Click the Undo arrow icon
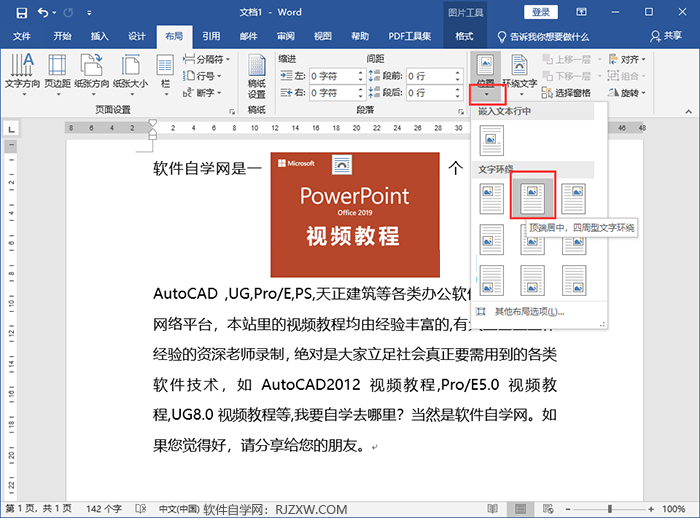Image resolution: width=700 pixels, height=518 pixels. pos(43,13)
